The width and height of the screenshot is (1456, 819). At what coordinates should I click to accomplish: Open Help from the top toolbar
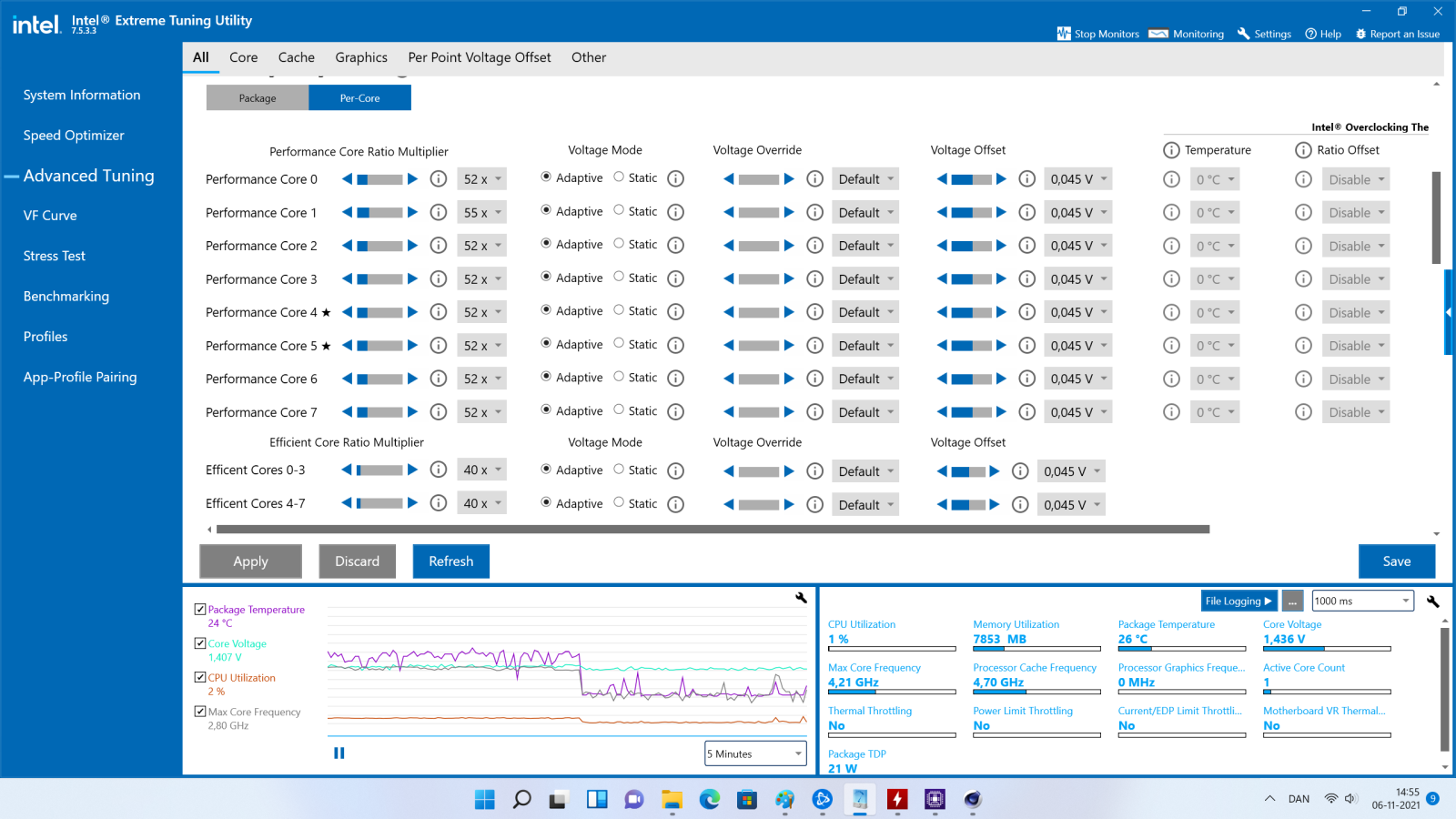point(1323,34)
